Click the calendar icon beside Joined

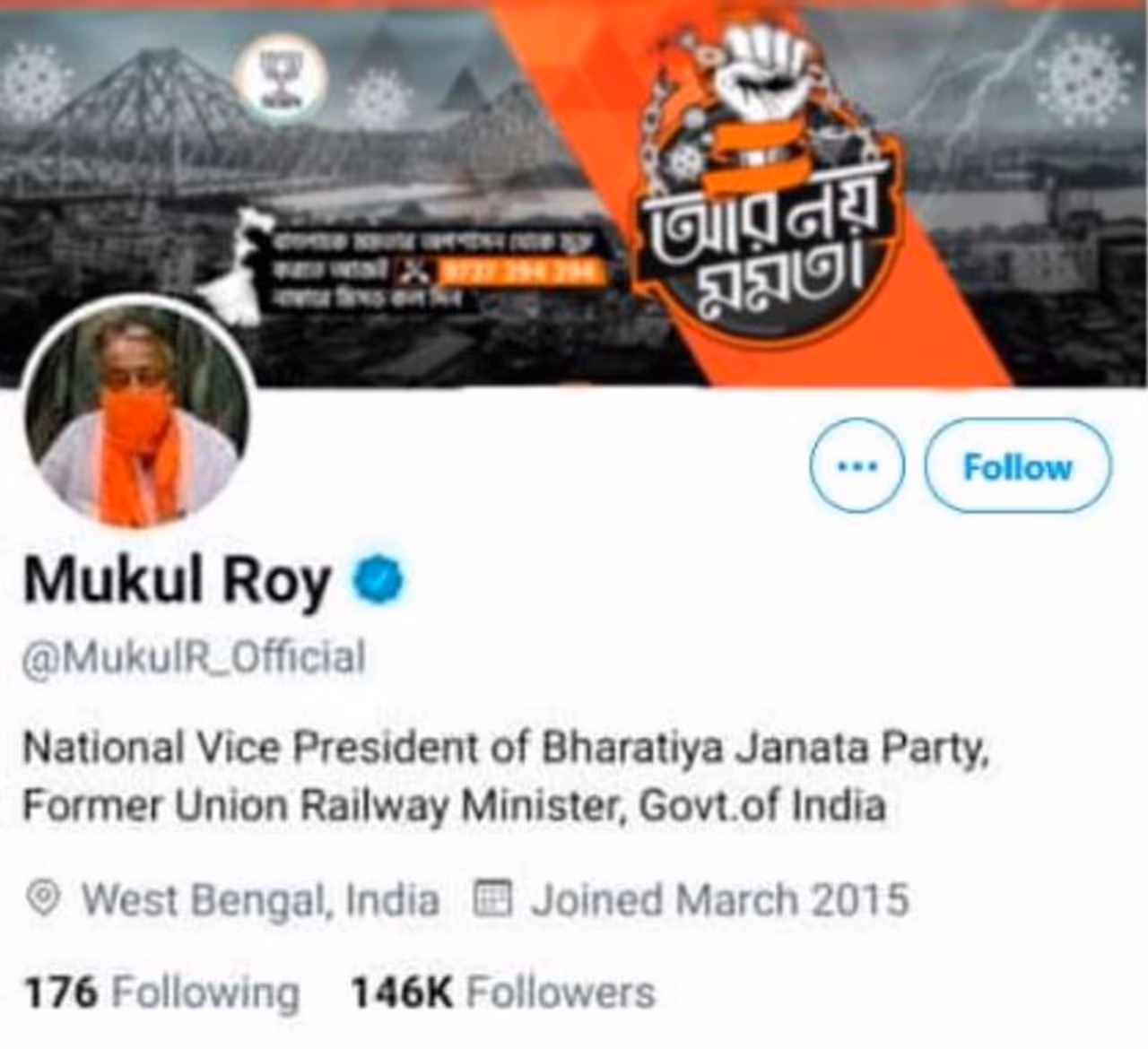[x=492, y=898]
